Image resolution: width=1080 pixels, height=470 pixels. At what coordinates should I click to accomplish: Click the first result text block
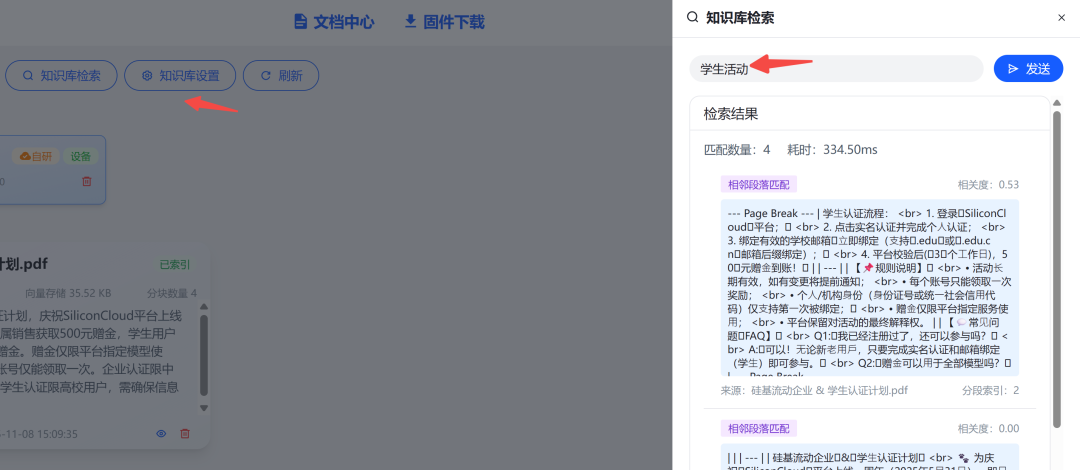coord(870,287)
